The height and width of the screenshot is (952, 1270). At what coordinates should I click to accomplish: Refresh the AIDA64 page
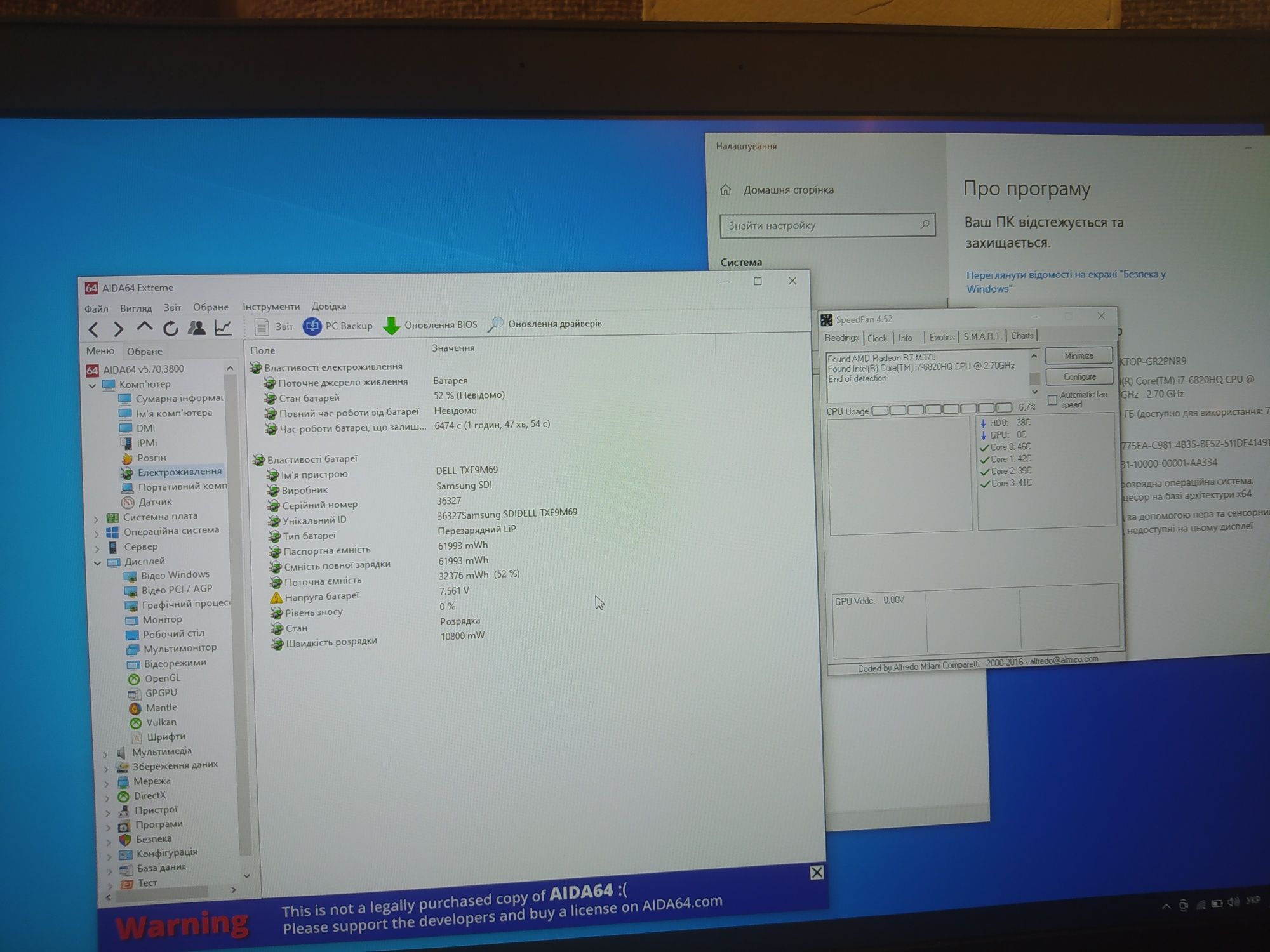(170, 328)
